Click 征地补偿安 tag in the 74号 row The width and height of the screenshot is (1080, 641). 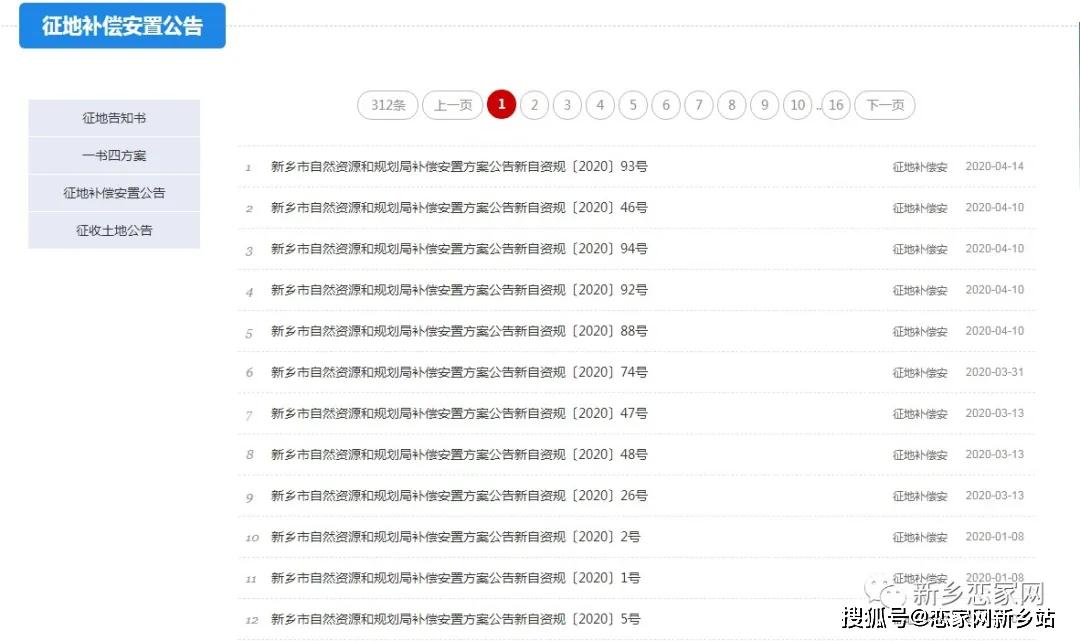coord(920,372)
